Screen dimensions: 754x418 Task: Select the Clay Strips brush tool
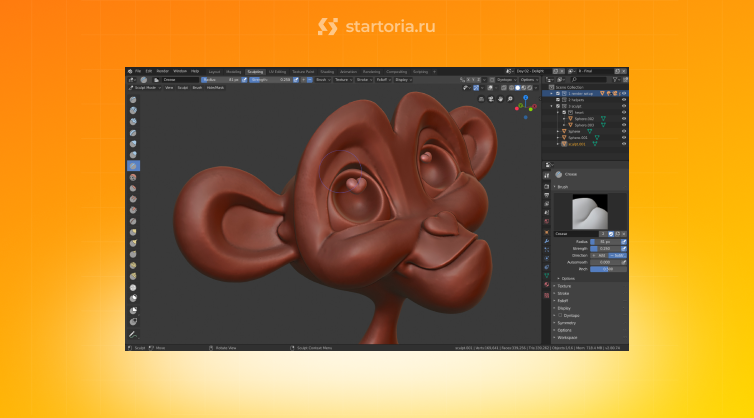point(133,122)
